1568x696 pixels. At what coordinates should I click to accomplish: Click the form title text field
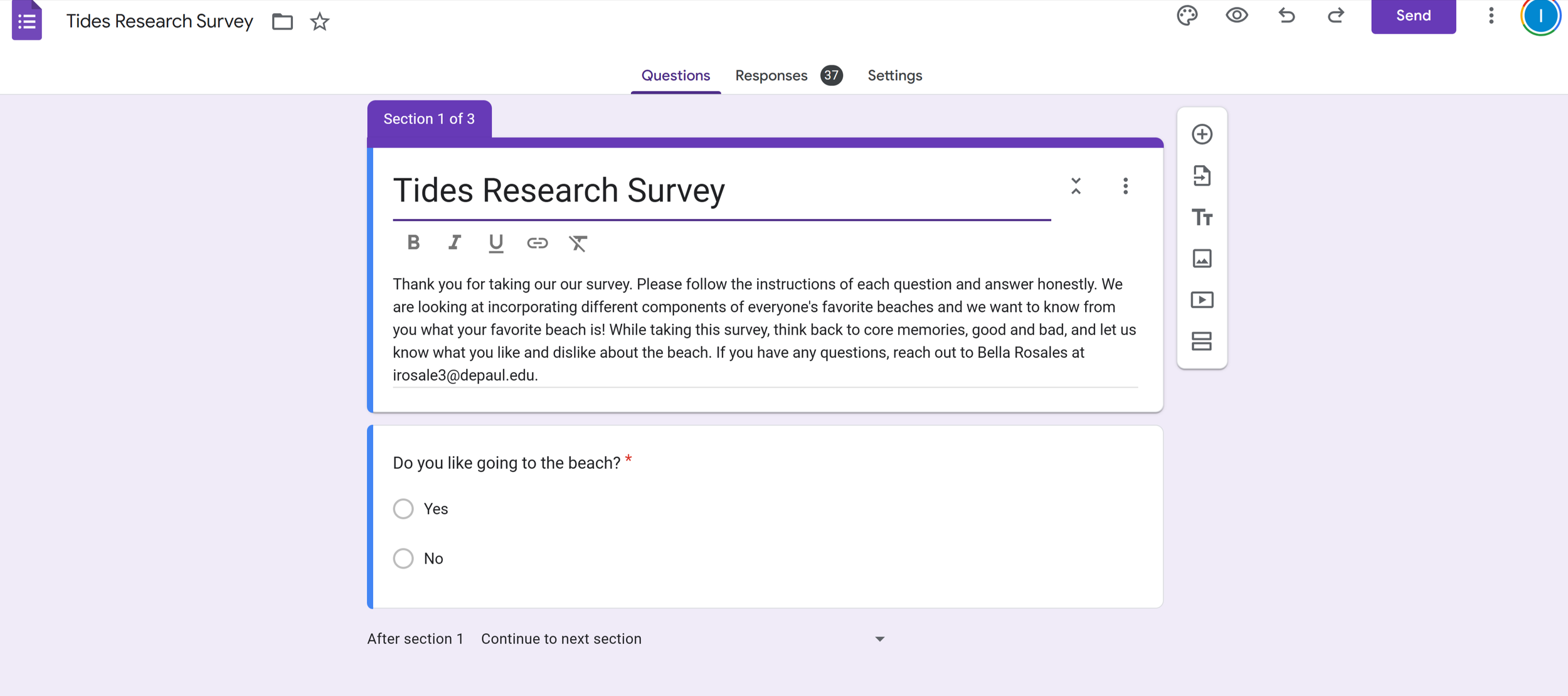721,191
